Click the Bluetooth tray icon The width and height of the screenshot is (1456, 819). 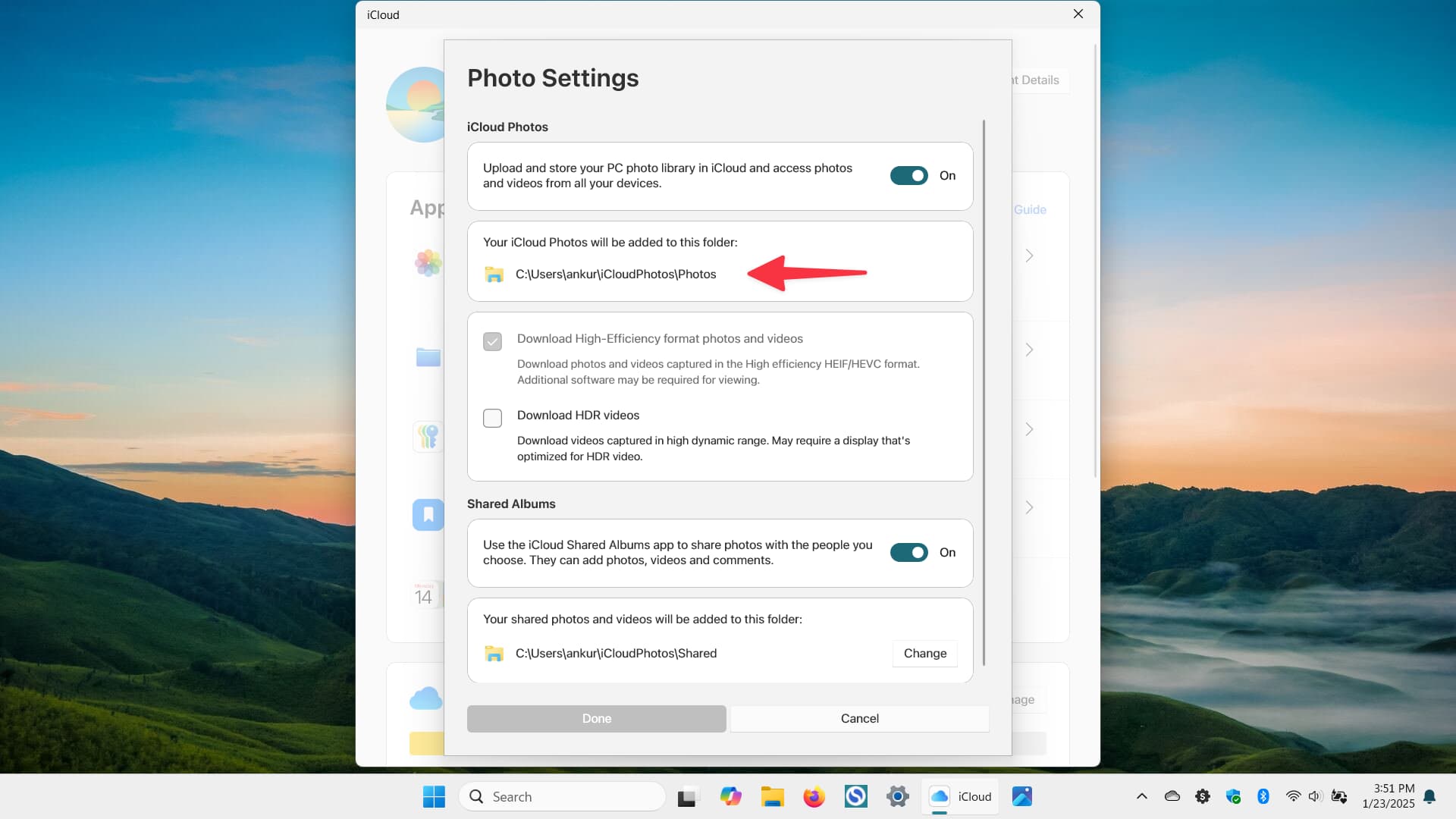[x=1263, y=796]
